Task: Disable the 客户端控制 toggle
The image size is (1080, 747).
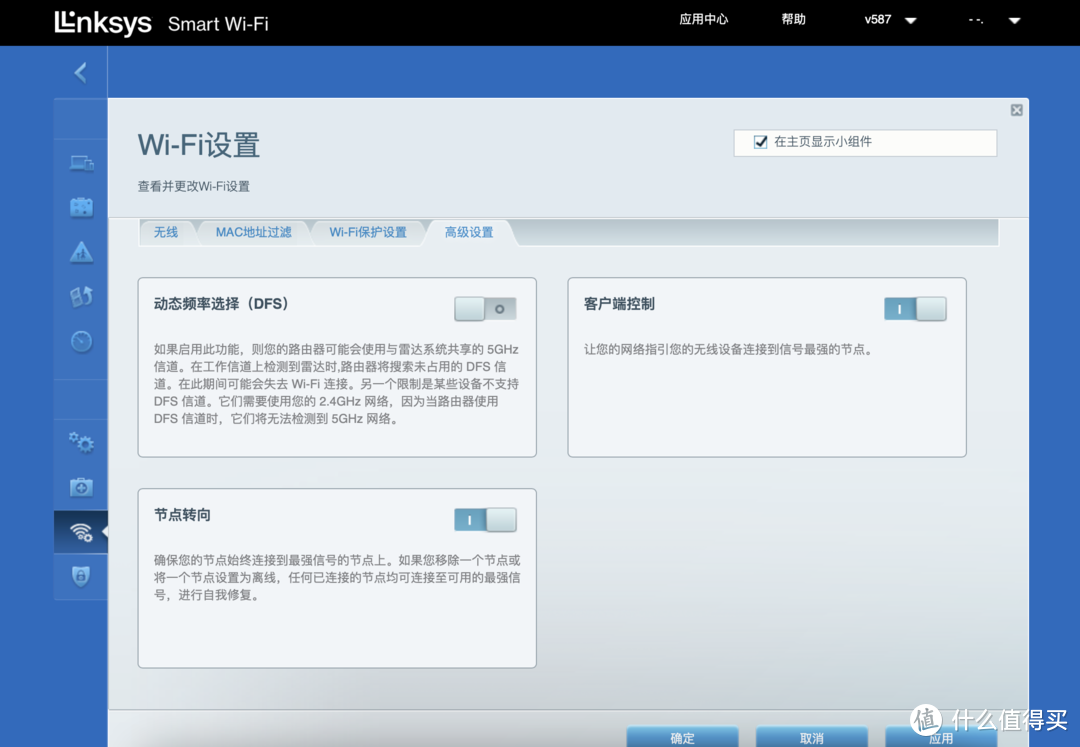Action: click(x=915, y=310)
